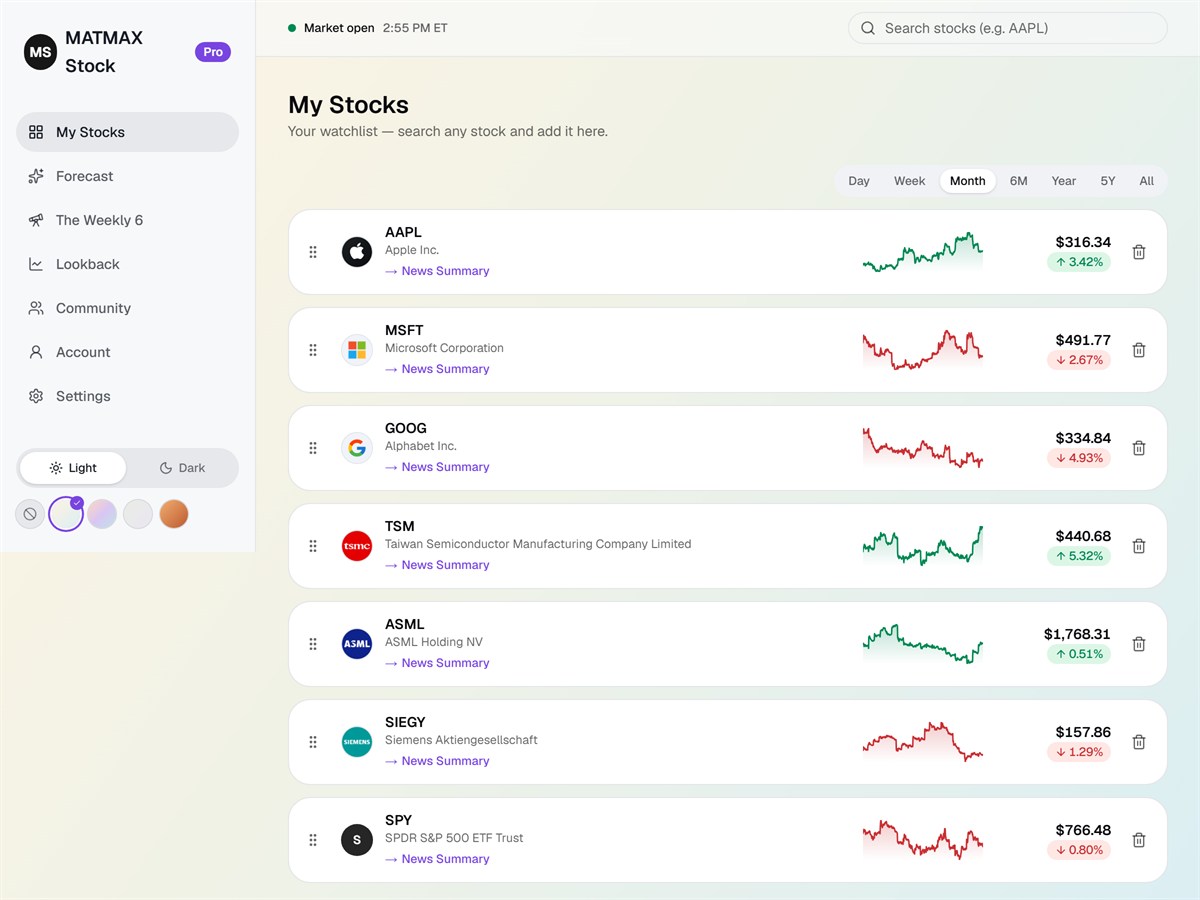This screenshot has height=900, width=1200.
Task: Open The Weekly 6
Action: [x=127, y=220]
